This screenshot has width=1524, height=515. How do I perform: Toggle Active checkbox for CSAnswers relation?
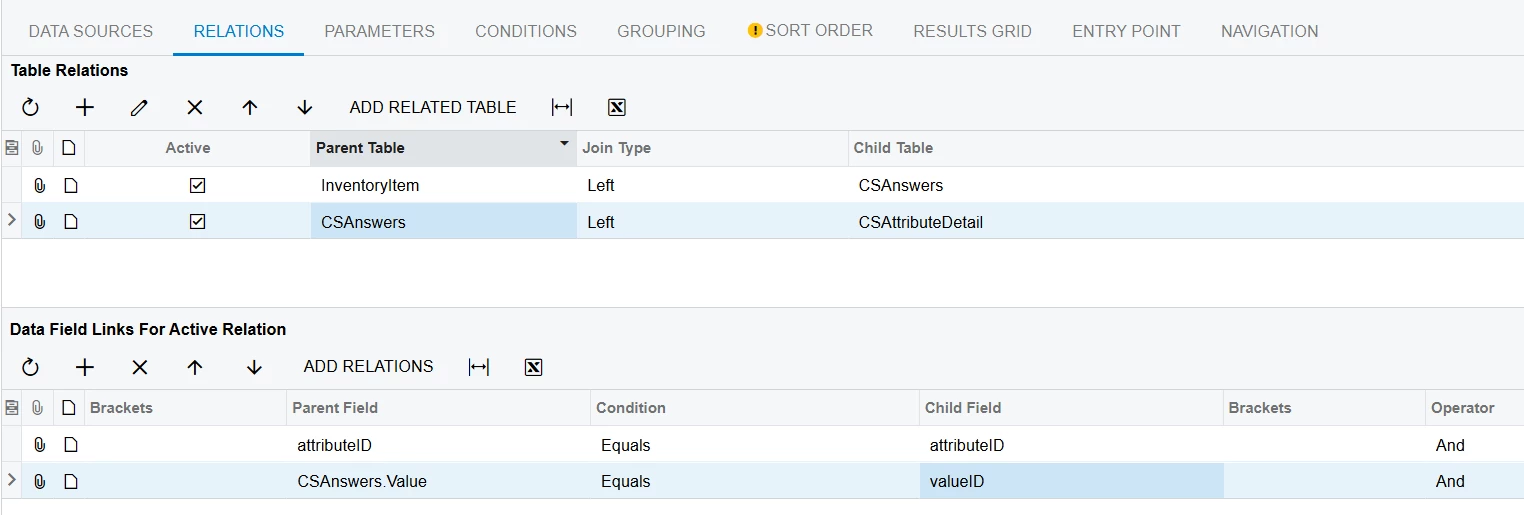pos(197,222)
